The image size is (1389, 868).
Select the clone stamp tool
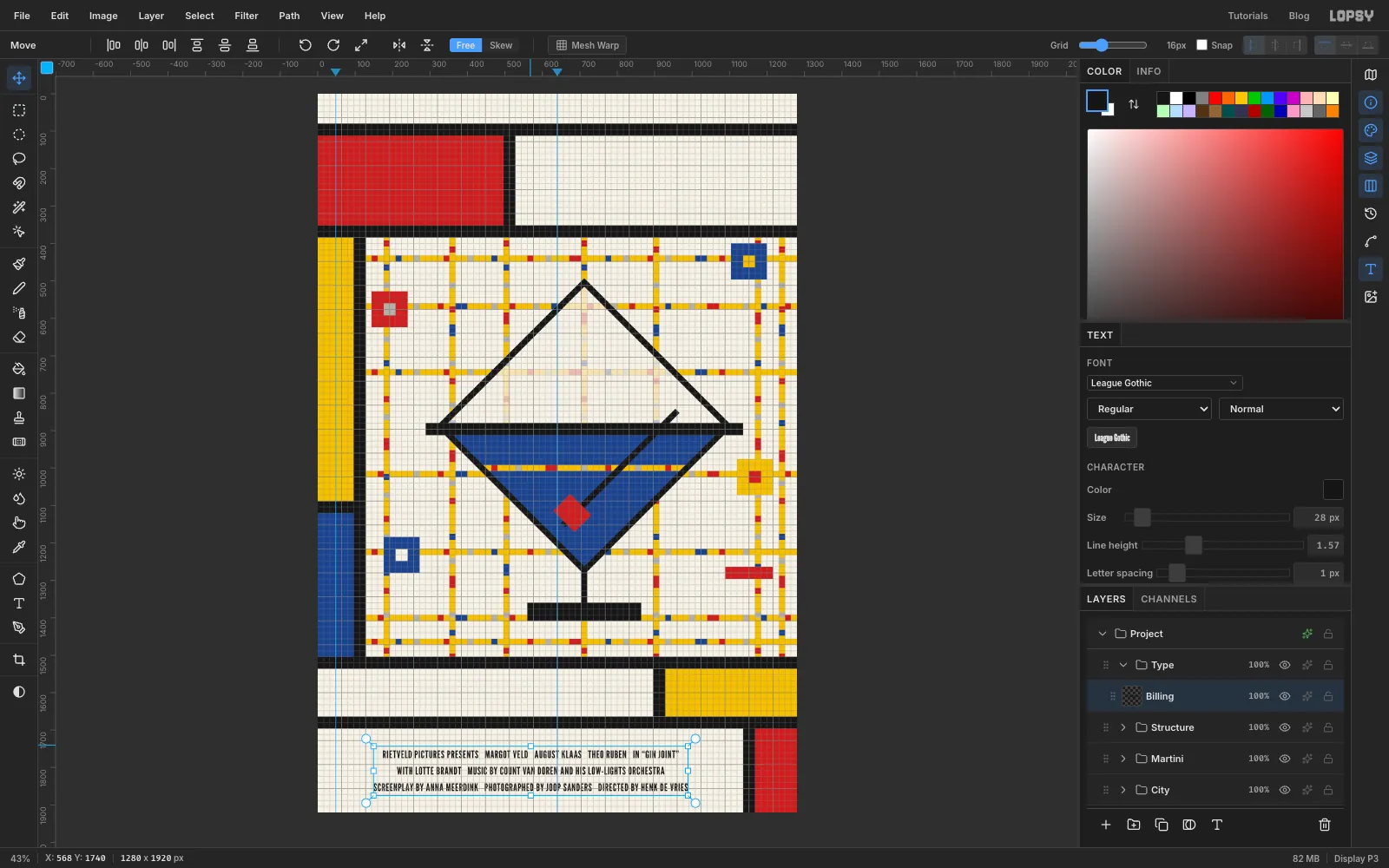click(x=19, y=418)
